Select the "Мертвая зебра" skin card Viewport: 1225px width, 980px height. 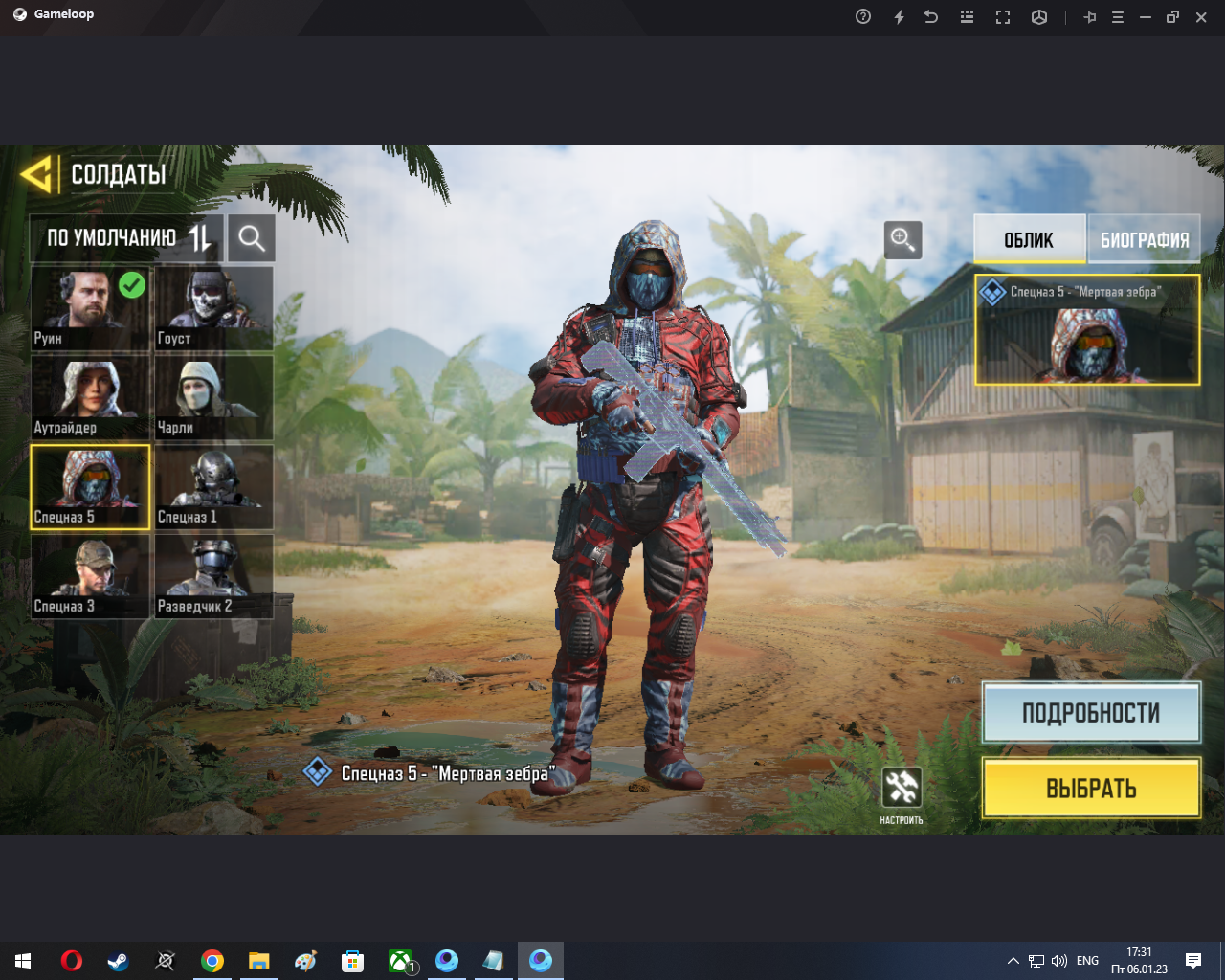point(1087,330)
